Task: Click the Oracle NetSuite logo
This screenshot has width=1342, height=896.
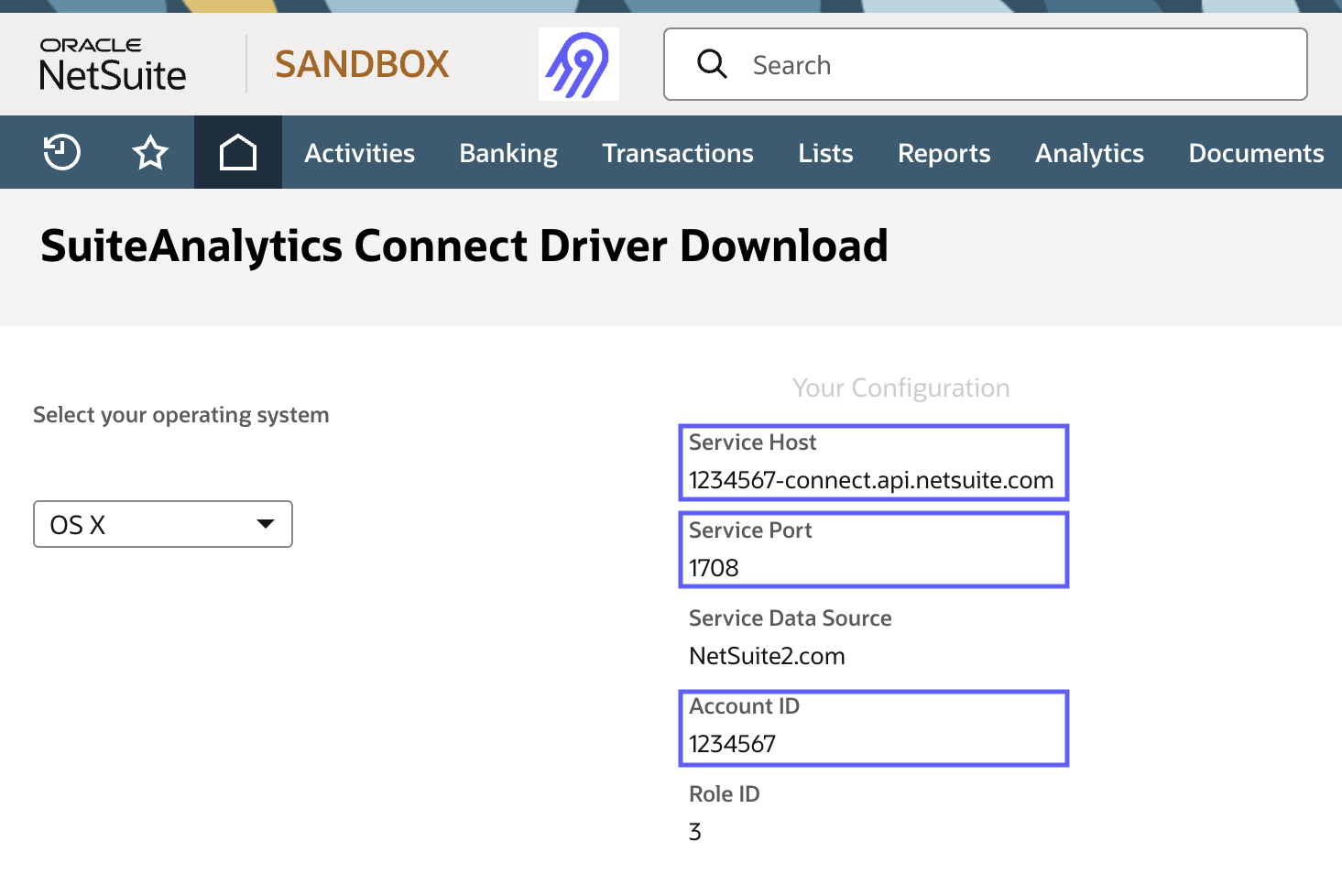Action: click(x=112, y=63)
